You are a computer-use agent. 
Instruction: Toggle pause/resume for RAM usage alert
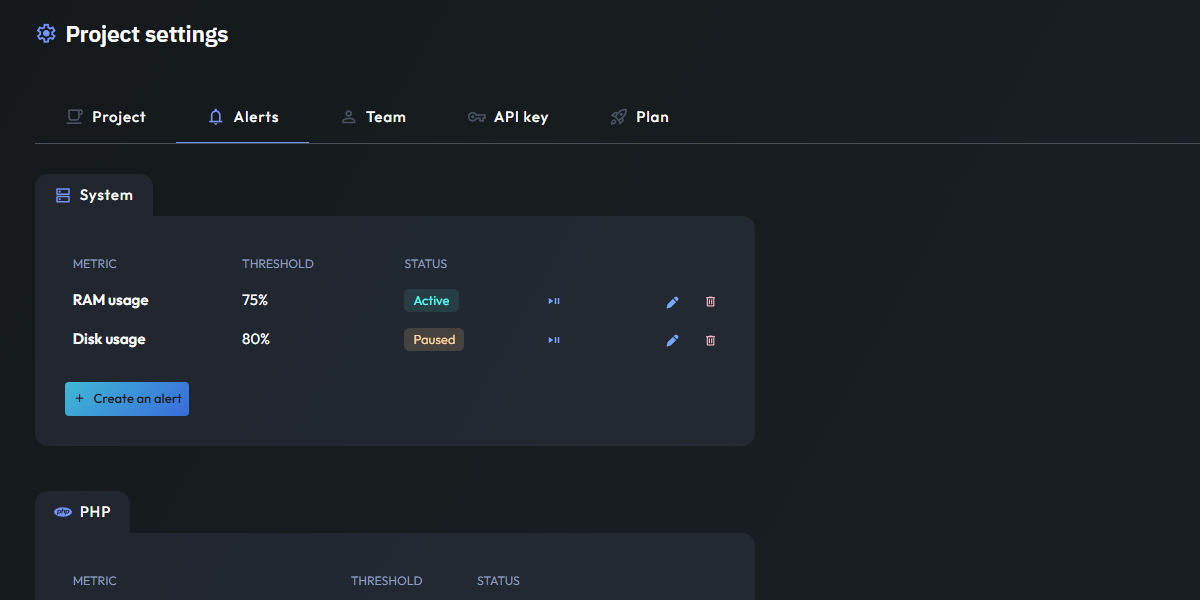coord(554,301)
